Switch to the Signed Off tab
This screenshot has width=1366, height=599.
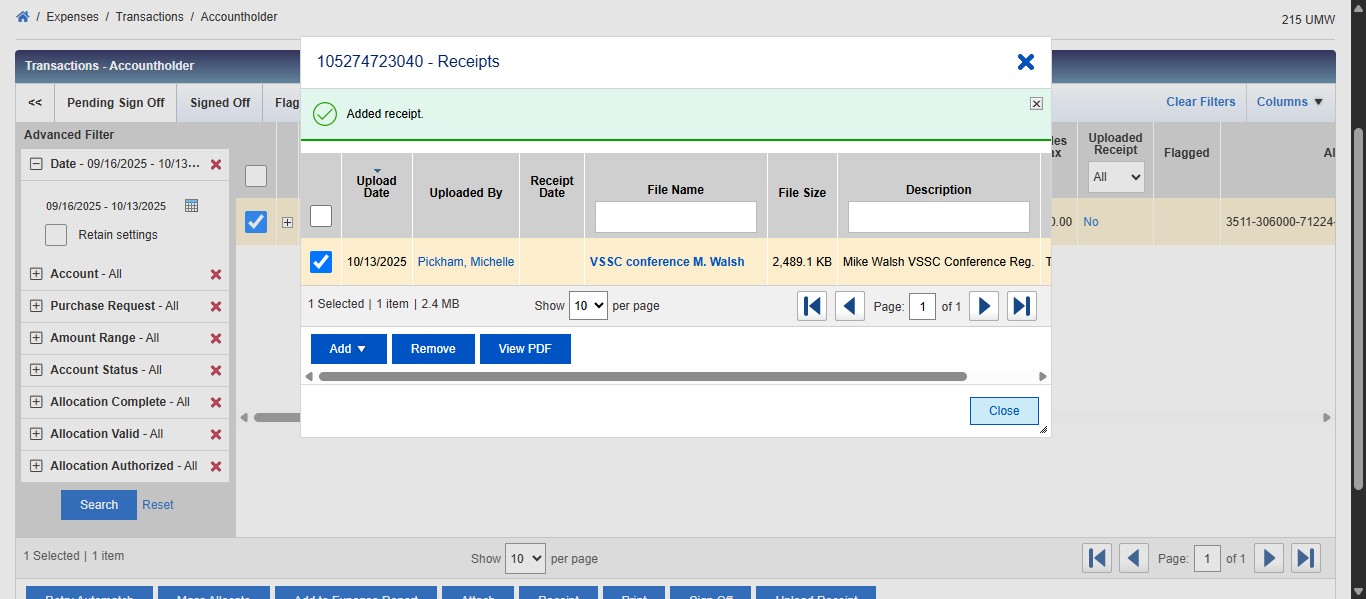(x=220, y=103)
